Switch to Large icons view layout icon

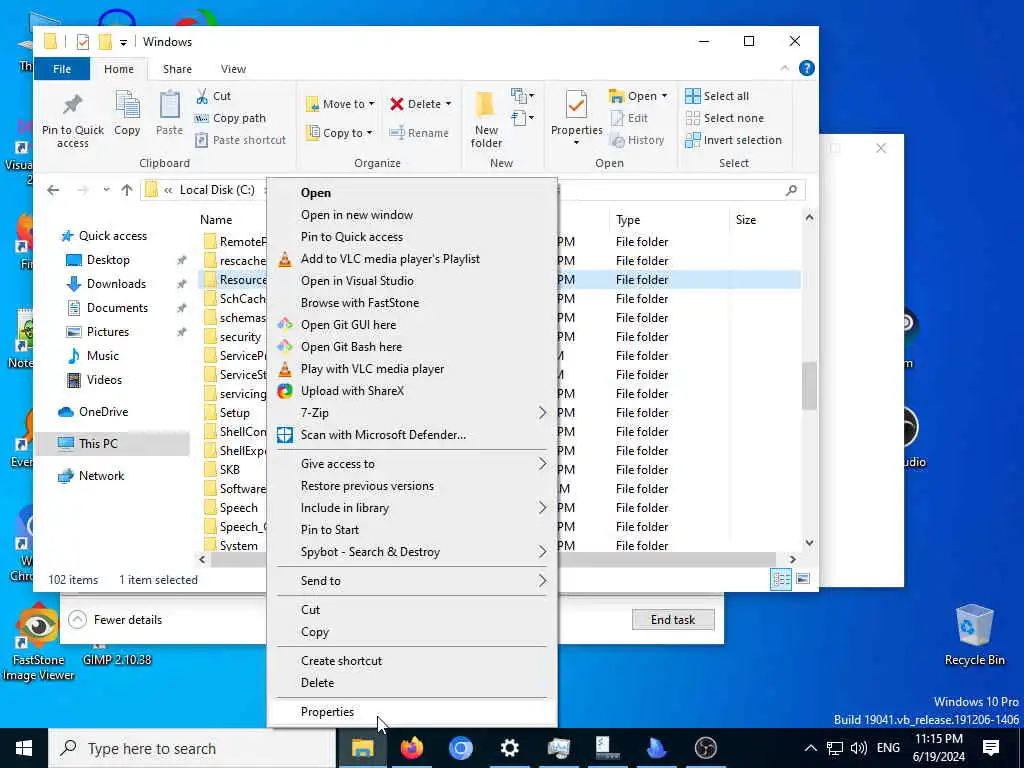[803, 579]
